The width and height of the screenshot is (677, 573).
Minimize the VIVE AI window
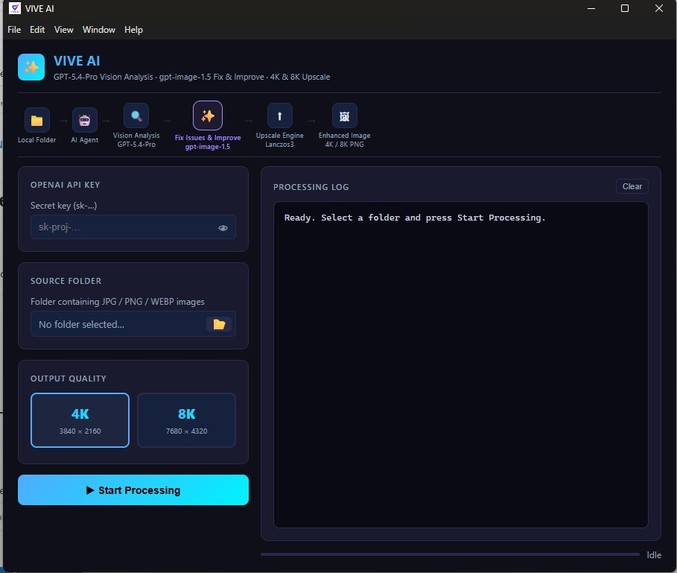click(x=591, y=8)
